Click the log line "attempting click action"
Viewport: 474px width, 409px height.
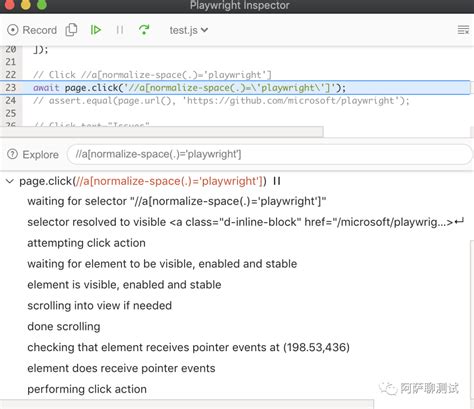click(x=86, y=243)
